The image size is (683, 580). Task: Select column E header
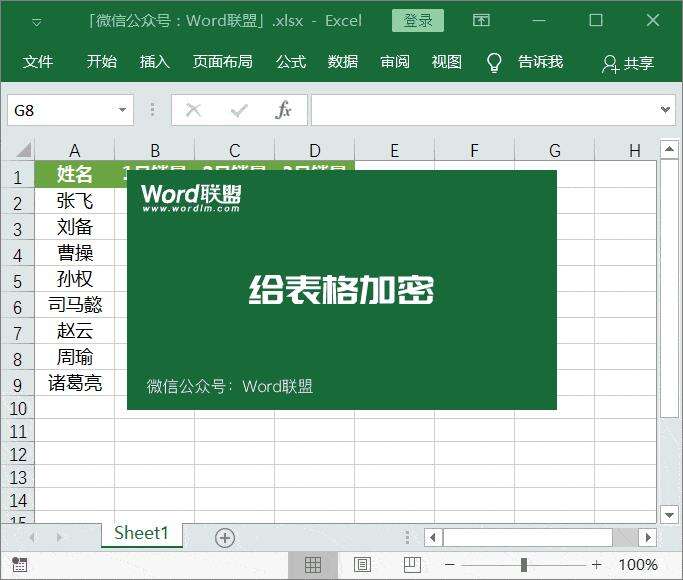pos(394,150)
